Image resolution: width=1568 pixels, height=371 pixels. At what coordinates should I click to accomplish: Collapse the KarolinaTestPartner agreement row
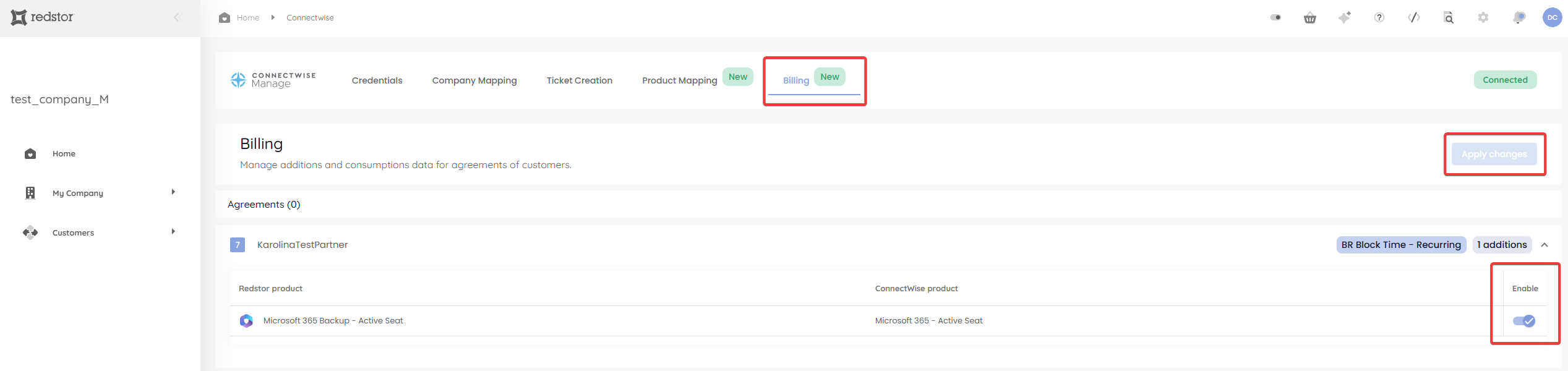[x=1544, y=245]
